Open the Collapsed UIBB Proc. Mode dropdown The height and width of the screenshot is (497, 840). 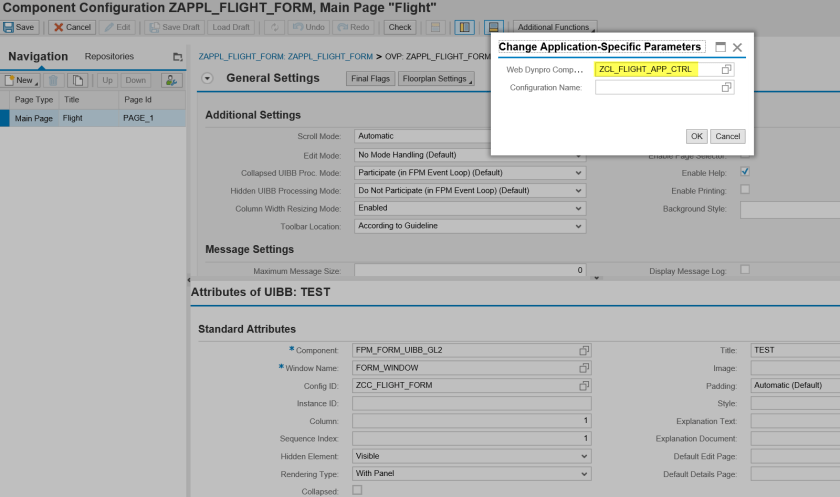click(x=578, y=173)
